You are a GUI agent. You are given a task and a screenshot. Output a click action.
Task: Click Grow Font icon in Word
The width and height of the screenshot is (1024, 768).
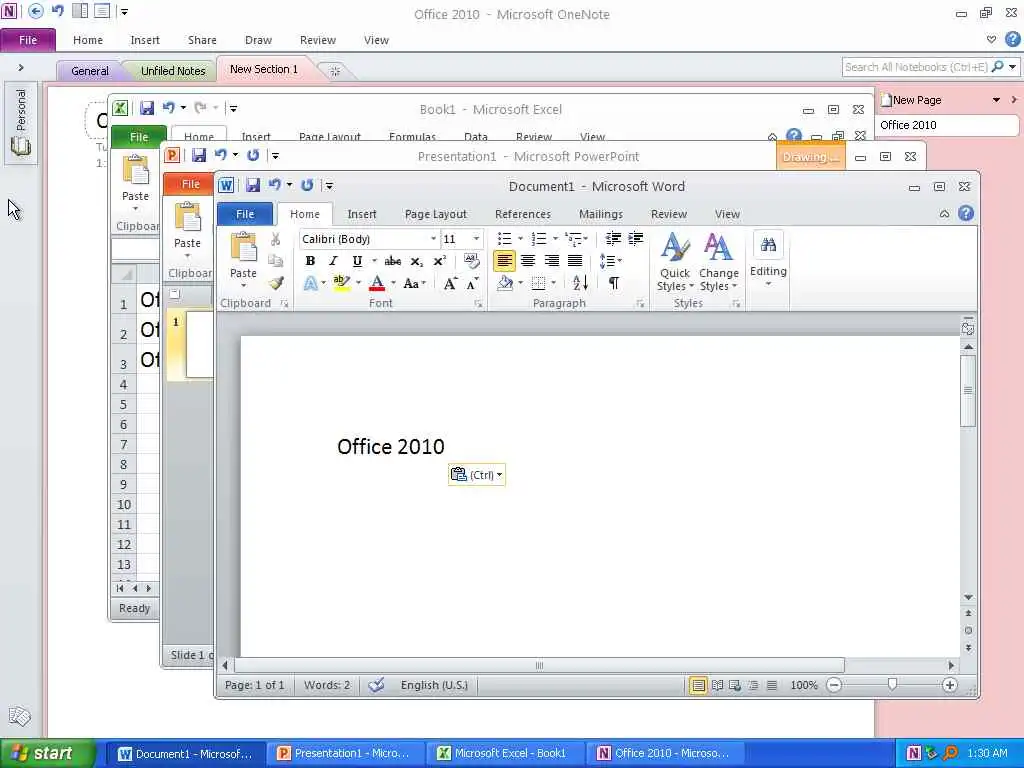pos(451,283)
